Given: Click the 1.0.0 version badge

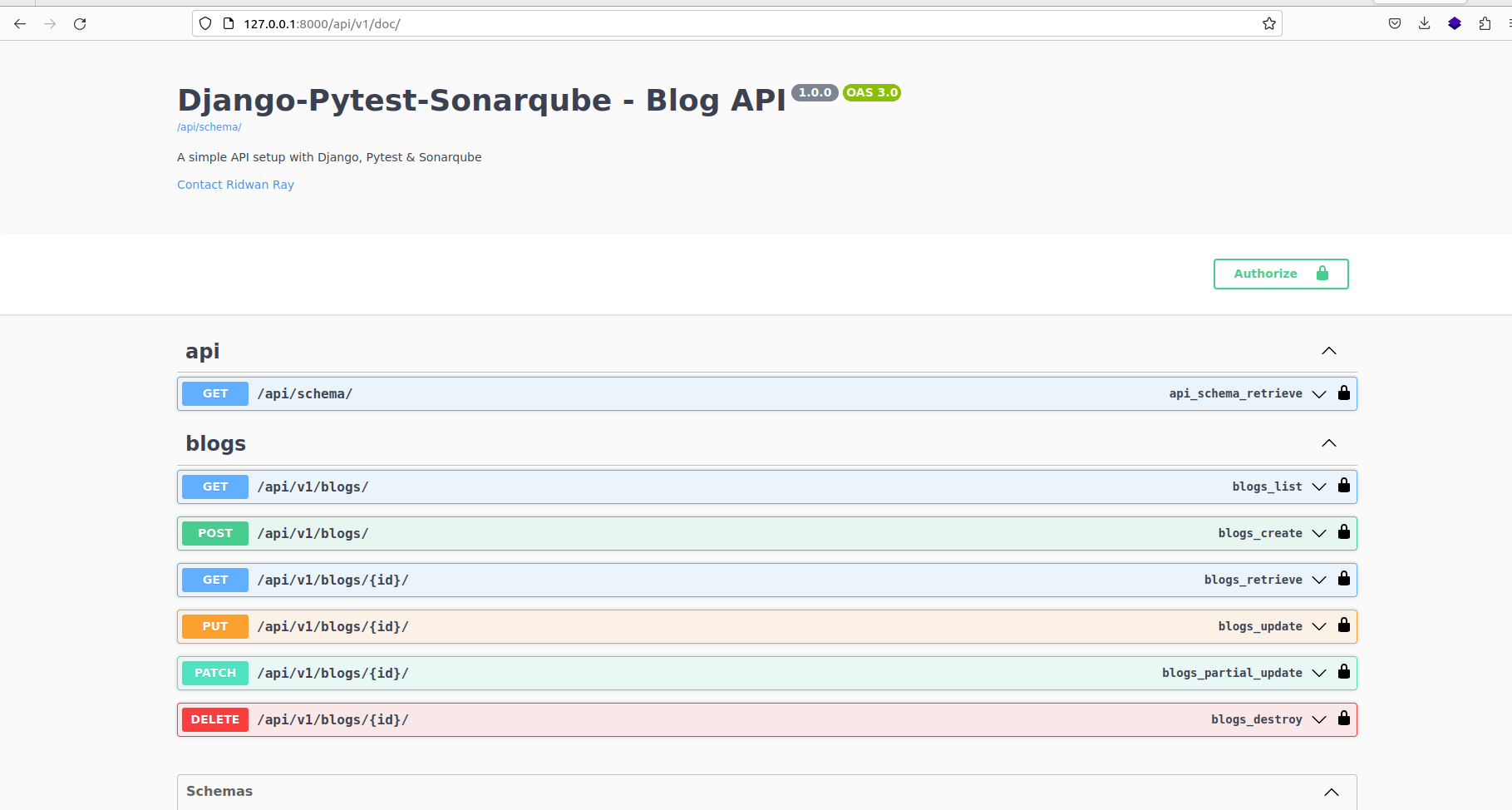Looking at the screenshot, I should pos(815,92).
